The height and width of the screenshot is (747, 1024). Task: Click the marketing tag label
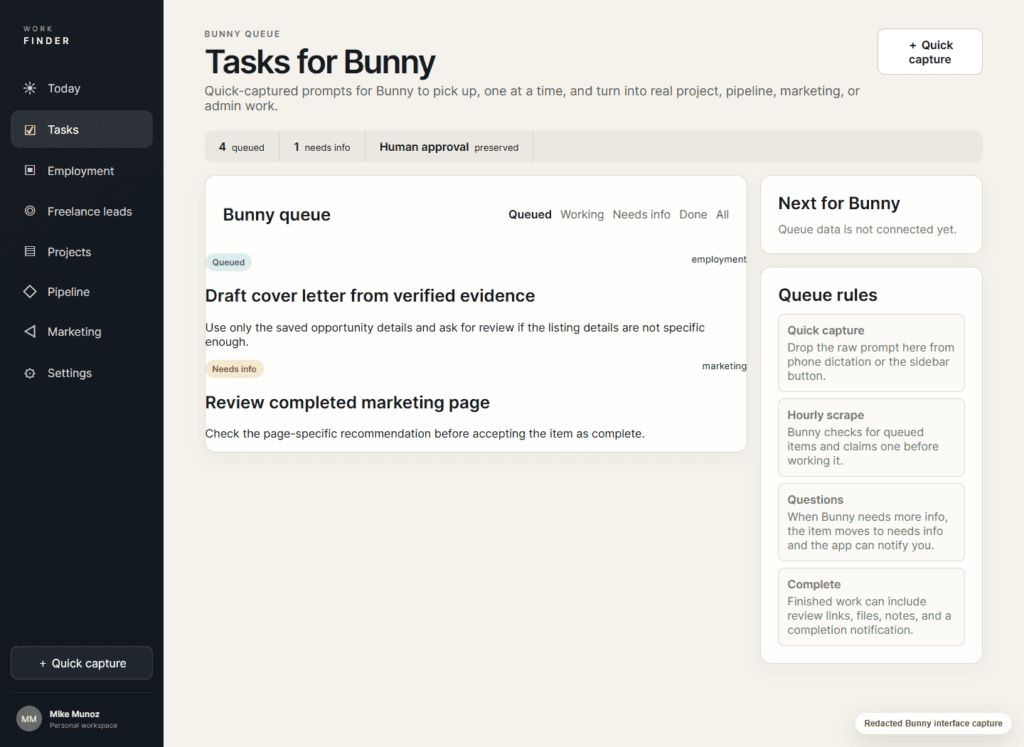[x=724, y=366]
